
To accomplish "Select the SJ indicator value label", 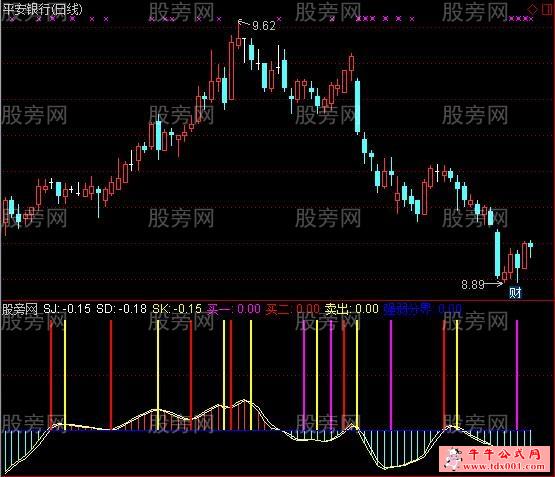I will coord(67,309).
